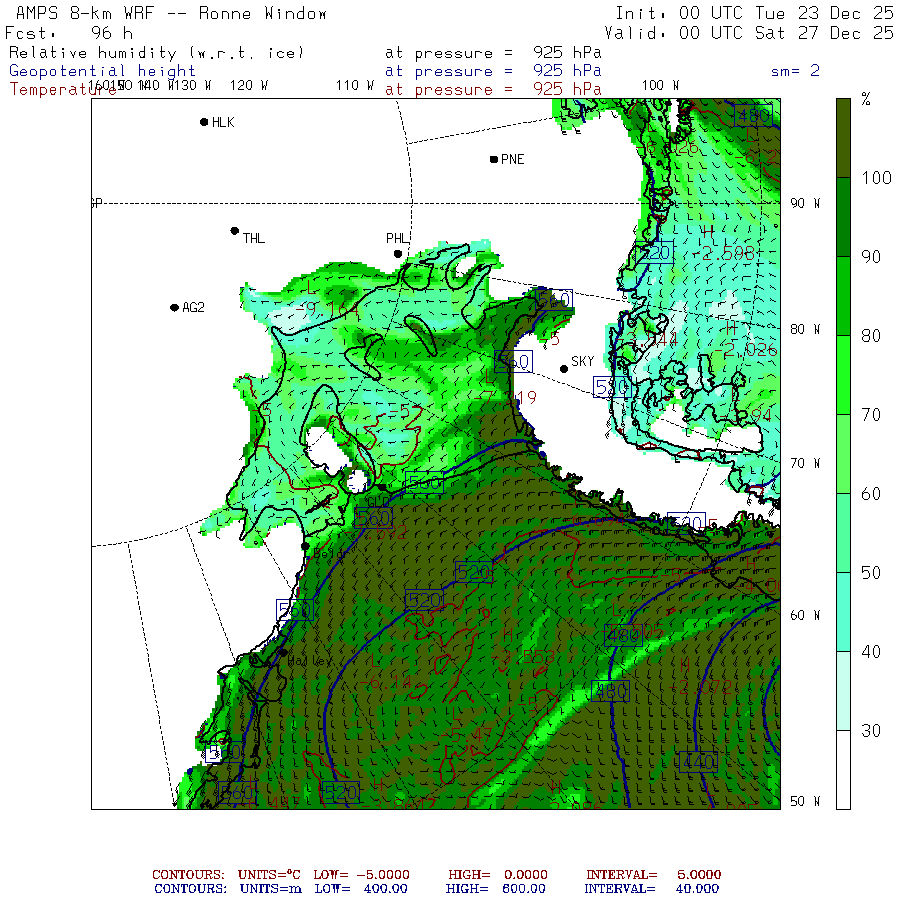Click the boxed '440' height contour label
The image size is (900, 900).
[x=698, y=762]
